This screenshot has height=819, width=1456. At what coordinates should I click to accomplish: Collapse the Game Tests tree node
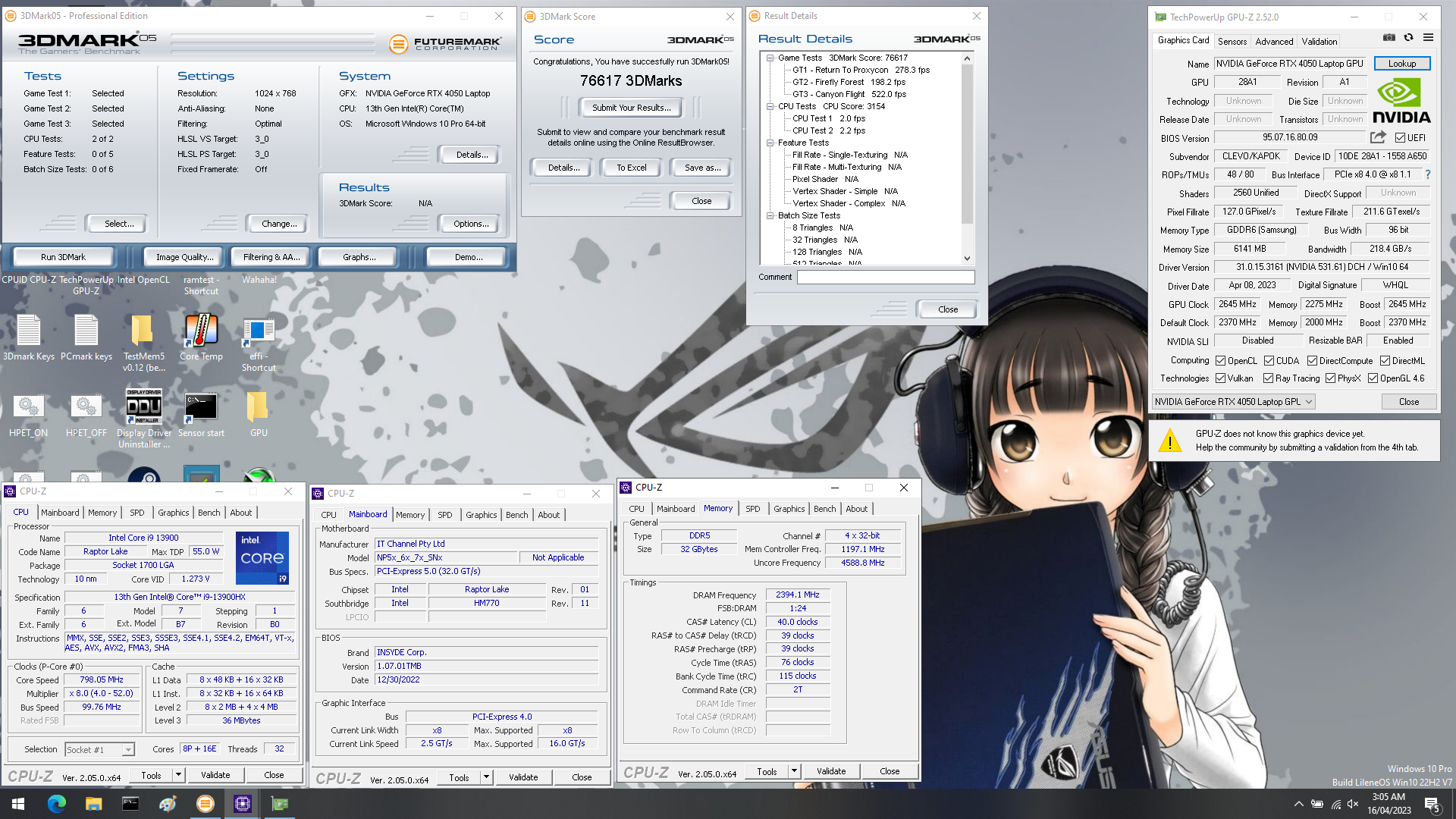point(770,58)
